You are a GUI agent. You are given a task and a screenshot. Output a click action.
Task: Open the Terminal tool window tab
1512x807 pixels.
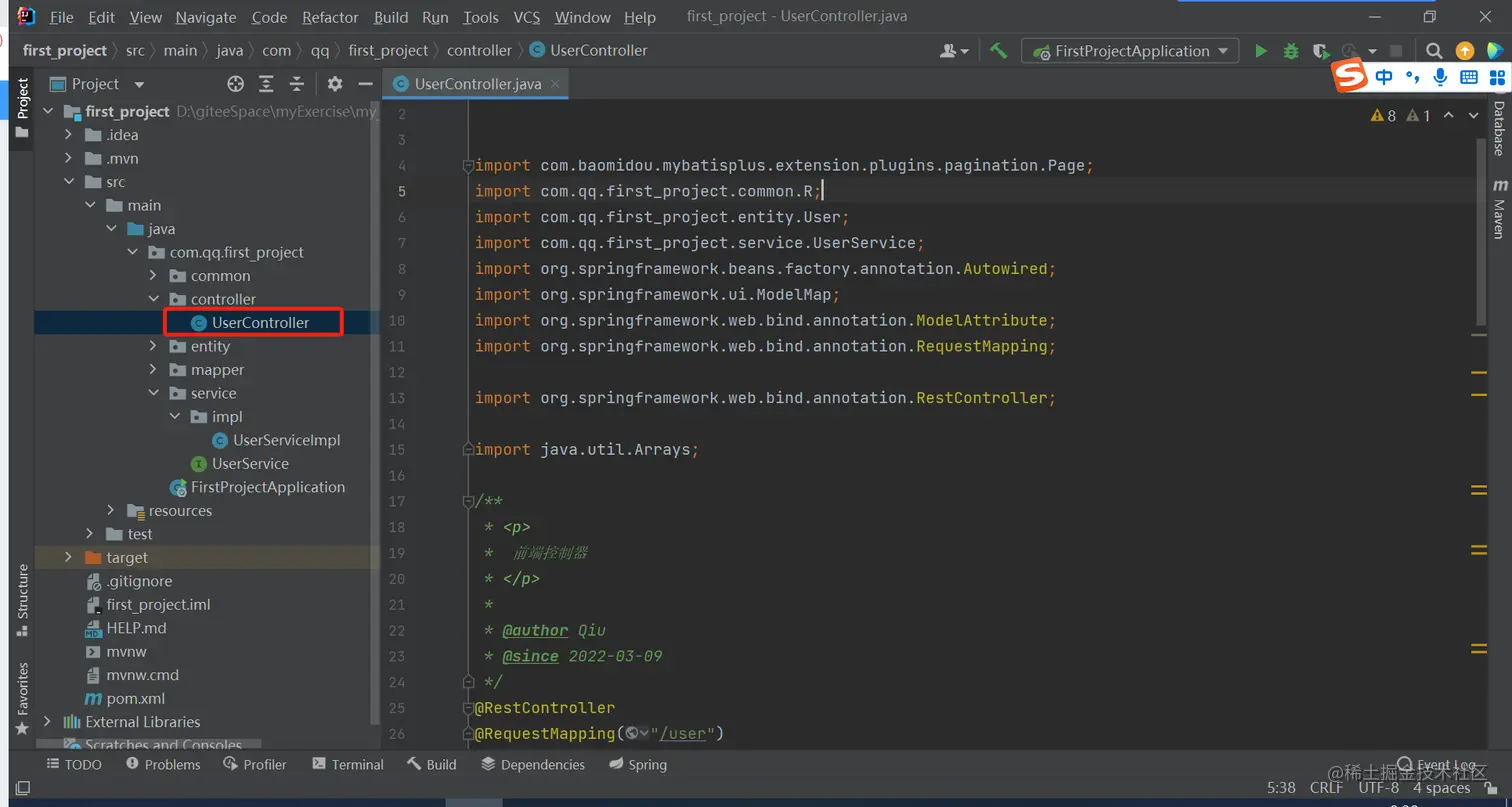[x=348, y=764]
